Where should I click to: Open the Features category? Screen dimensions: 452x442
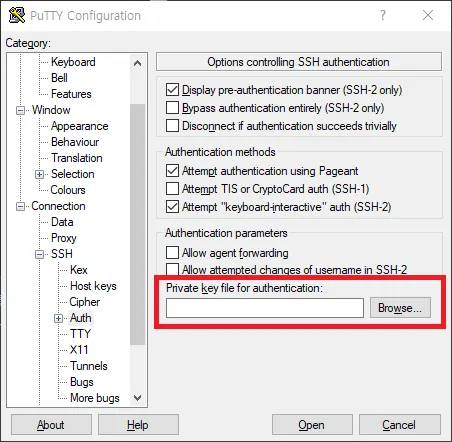coord(71,94)
